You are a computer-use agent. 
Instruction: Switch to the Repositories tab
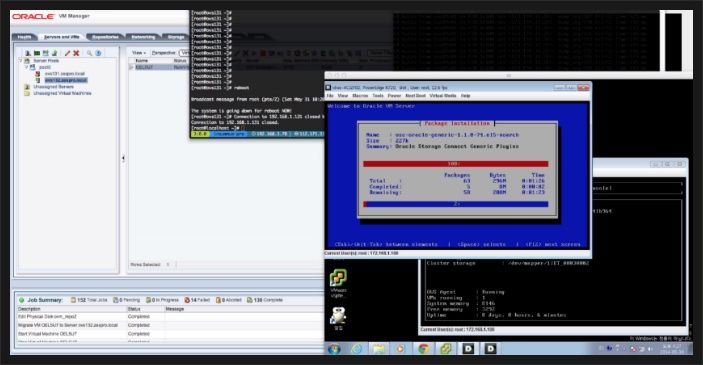pos(105,37)
